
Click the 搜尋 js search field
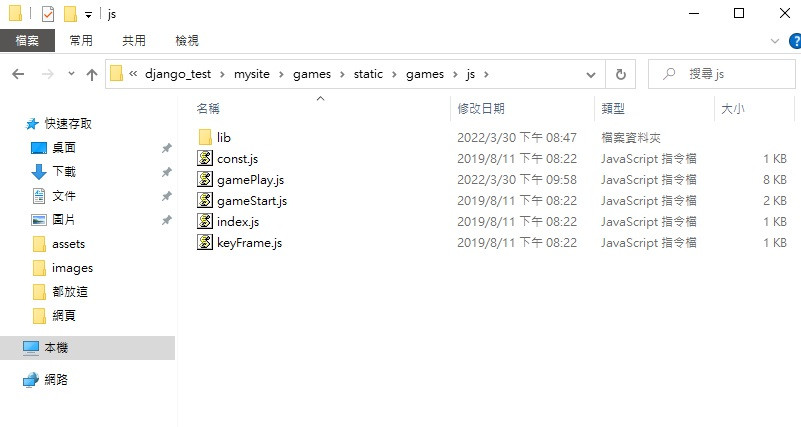[722, 75]
